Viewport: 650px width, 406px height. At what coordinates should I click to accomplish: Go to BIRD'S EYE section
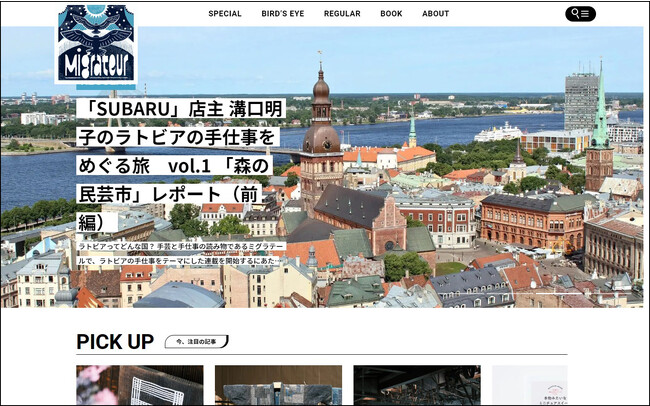[x=283, y=14]
